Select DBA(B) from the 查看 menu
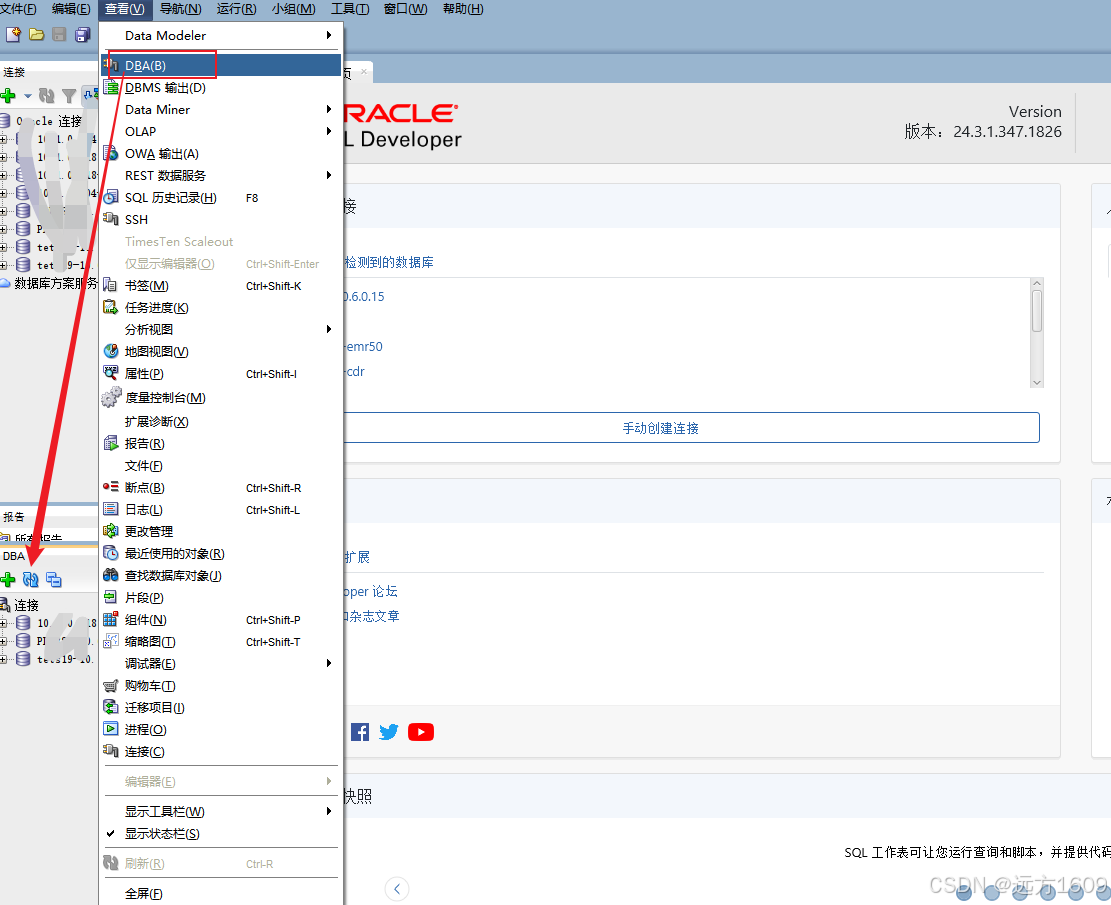 148,65
